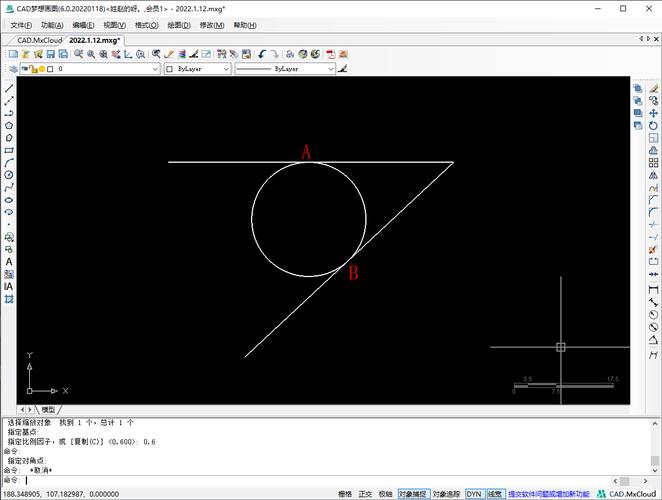
Task: Click the Export PDF toolbar icon
Action: point(331,54)
